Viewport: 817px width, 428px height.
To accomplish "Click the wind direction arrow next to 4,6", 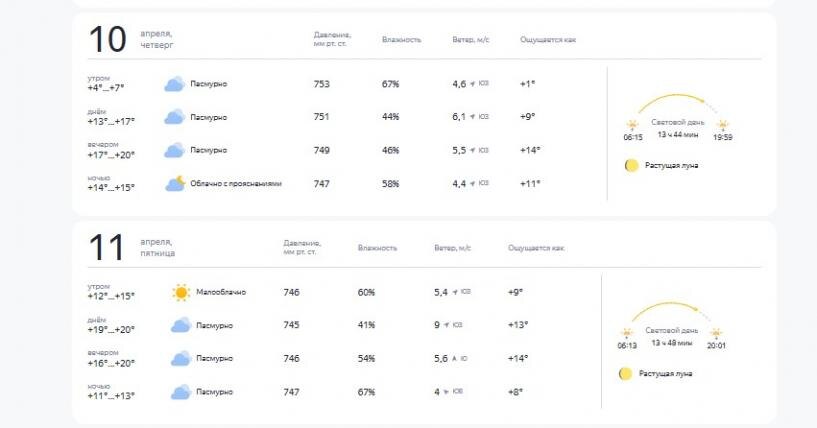I will (x=472, y=84).
